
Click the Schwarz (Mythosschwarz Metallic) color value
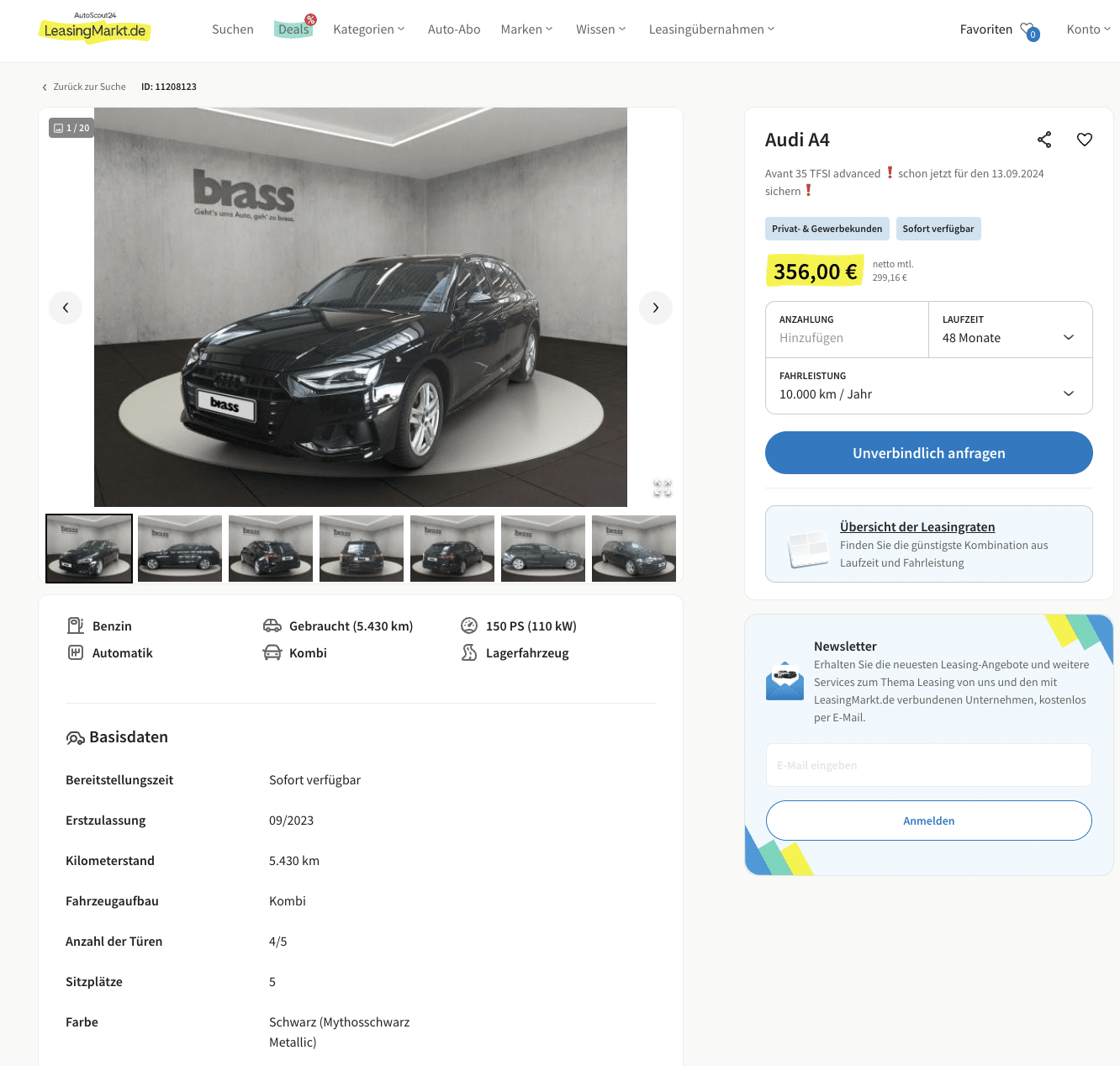(340, 1032)
